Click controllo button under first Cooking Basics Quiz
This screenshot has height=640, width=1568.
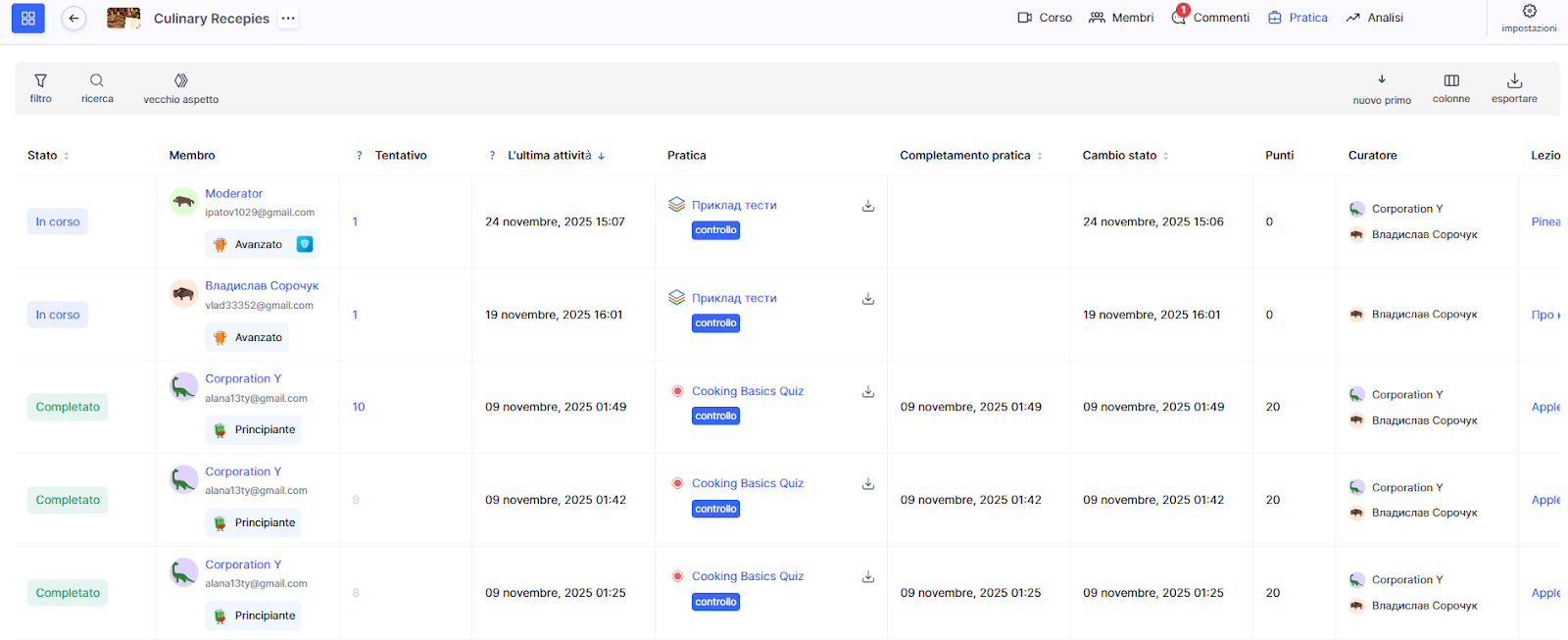[x=715, y=417]
